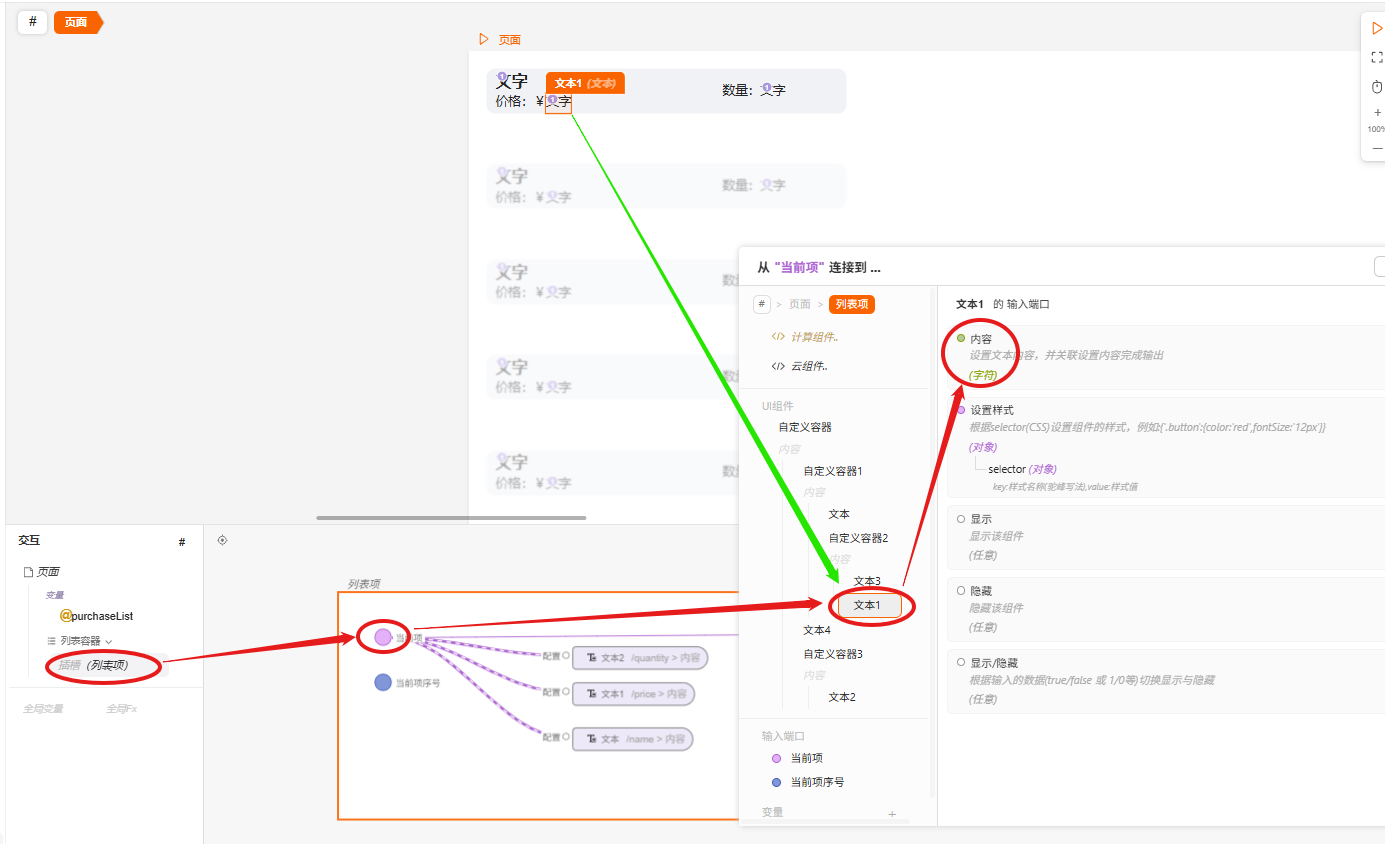Select the 显示 input port radio
This screenshot has width=1385, height=844.
pyautogui.click(x=961, y=519)
